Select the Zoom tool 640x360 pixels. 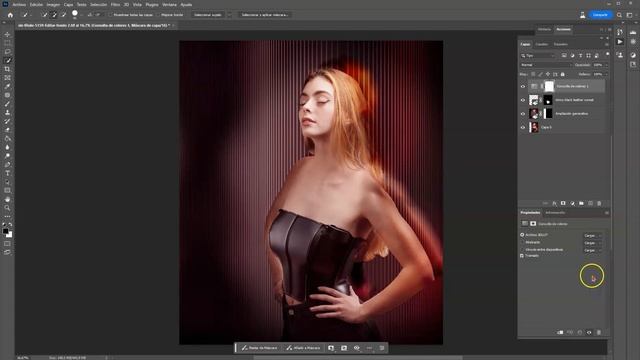click(7, 208)
